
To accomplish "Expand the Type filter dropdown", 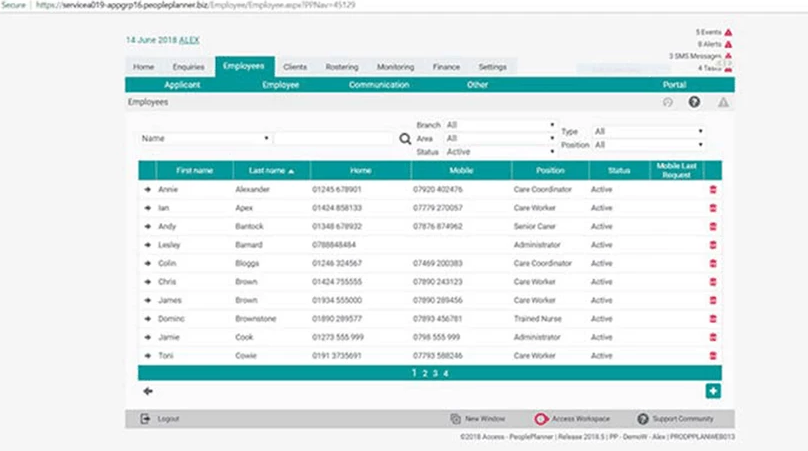I will click(x=649, y=131).
